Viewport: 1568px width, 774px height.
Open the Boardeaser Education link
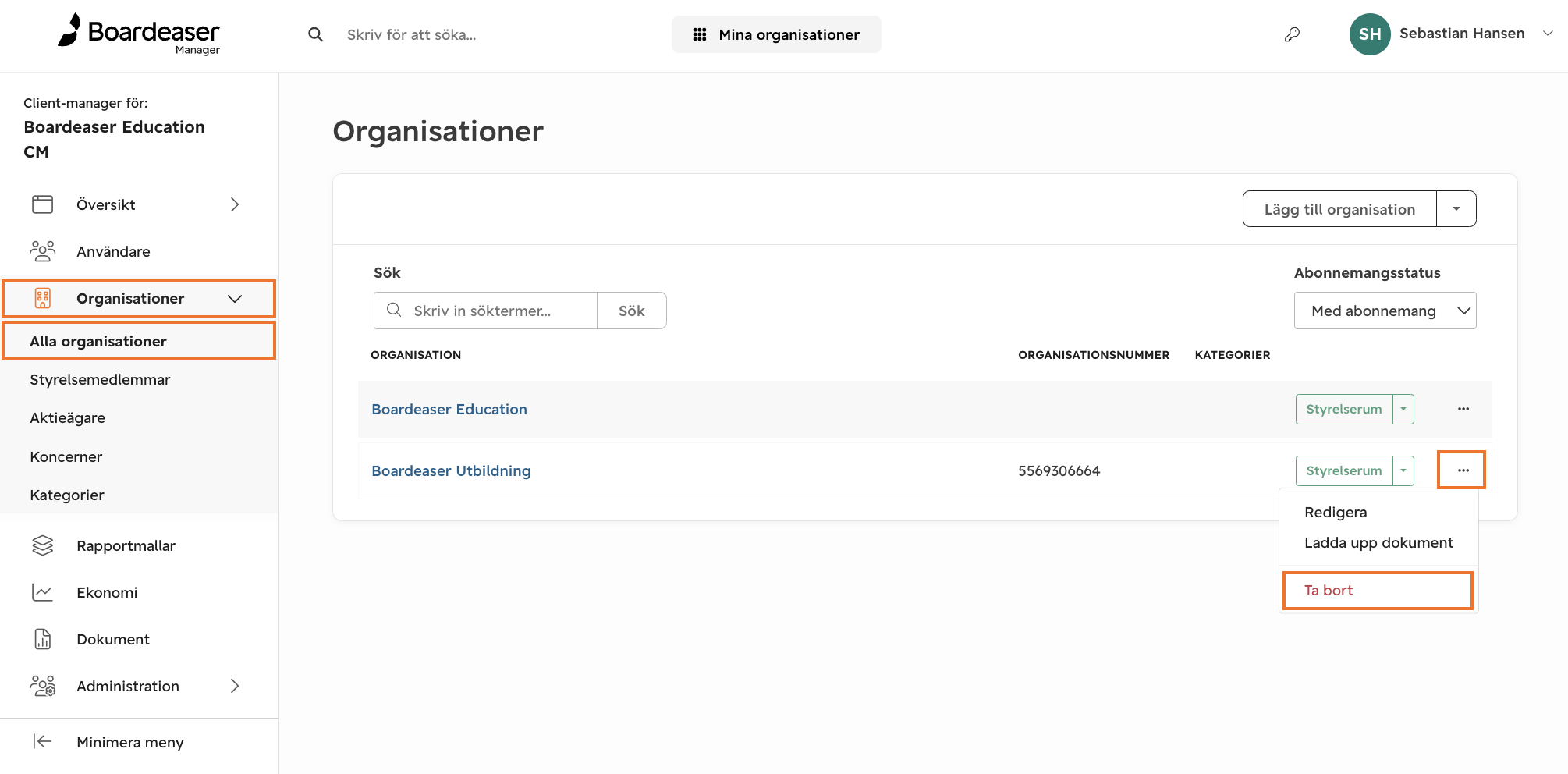(x=449, y=409)
